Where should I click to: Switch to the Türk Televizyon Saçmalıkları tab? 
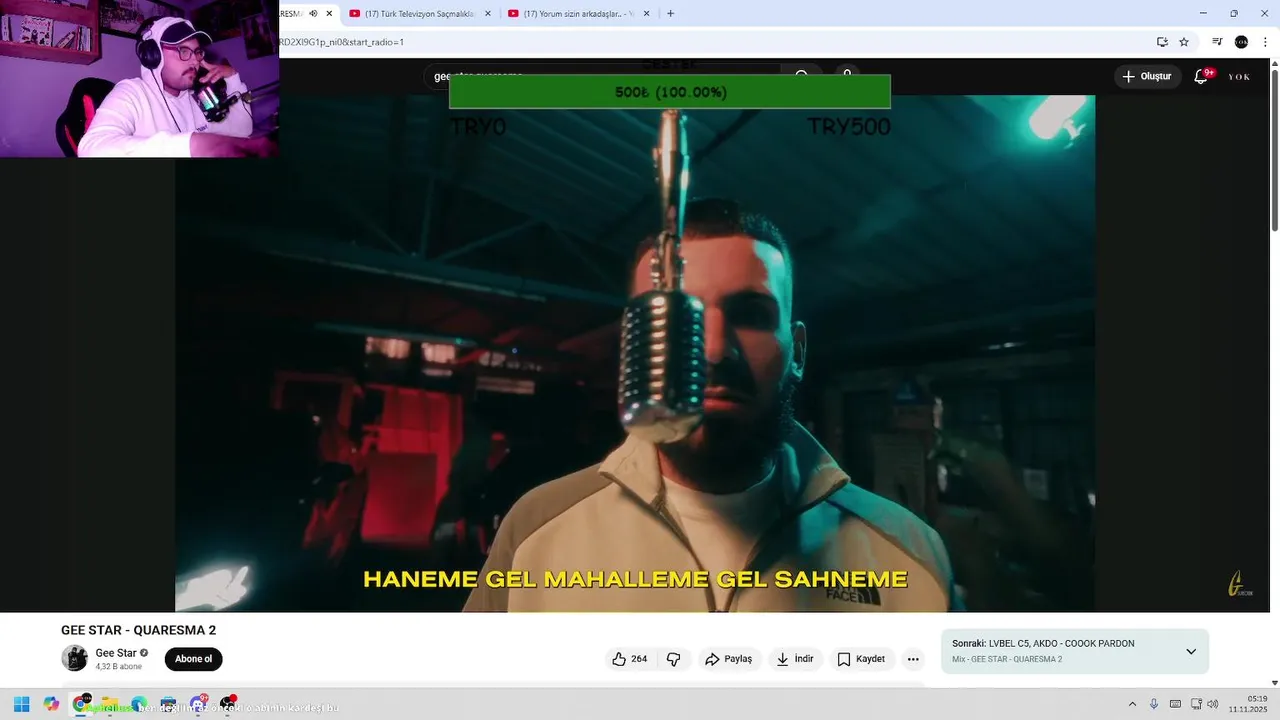click(x=418, y=14)
